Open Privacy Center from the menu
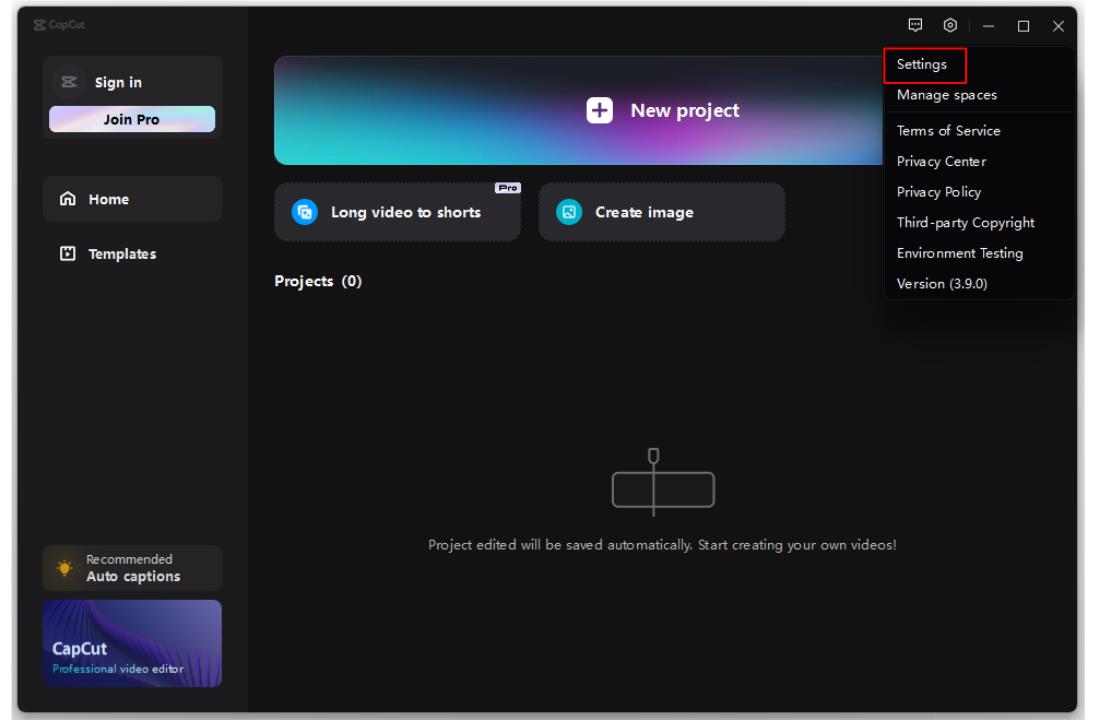The height and width of the screenshot is (720, 1096). tap(979, 161)
